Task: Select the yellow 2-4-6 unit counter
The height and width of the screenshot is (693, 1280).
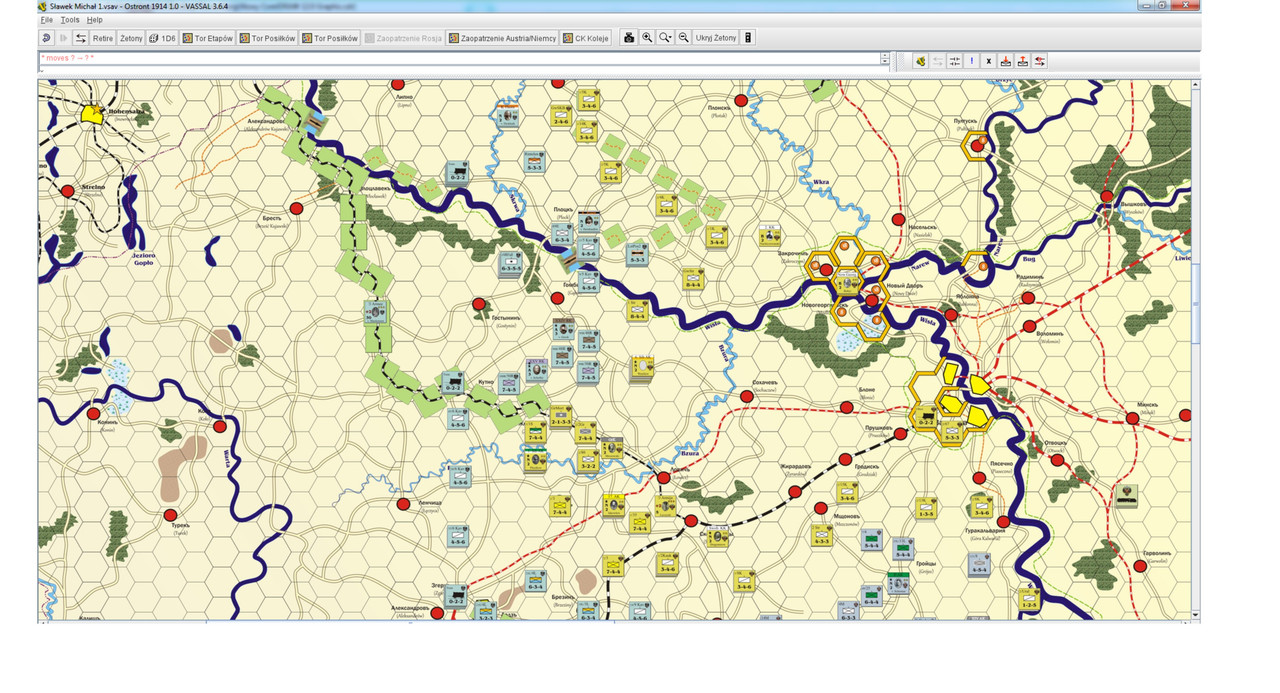Action: [x=561, y=115]
